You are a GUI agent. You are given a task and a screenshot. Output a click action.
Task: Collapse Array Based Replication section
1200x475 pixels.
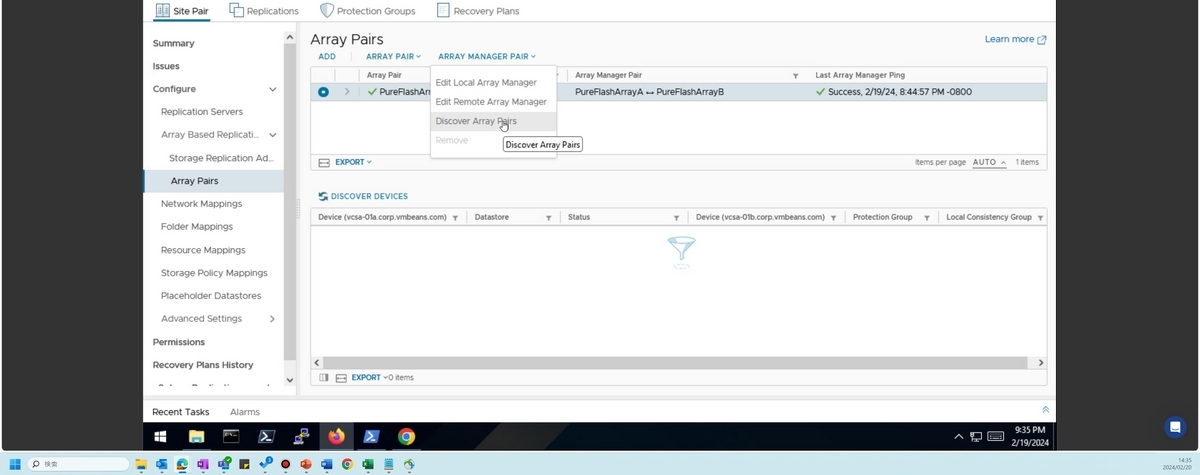[x=272, y=134]
